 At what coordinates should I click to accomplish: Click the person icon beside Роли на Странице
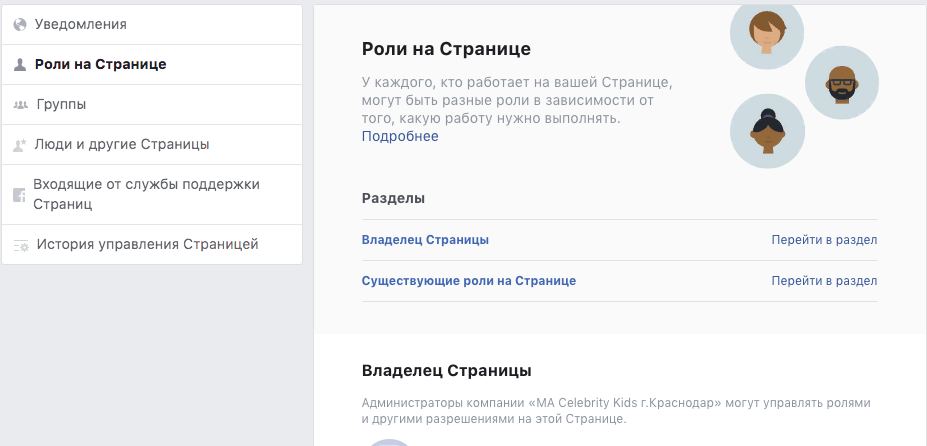19,64
